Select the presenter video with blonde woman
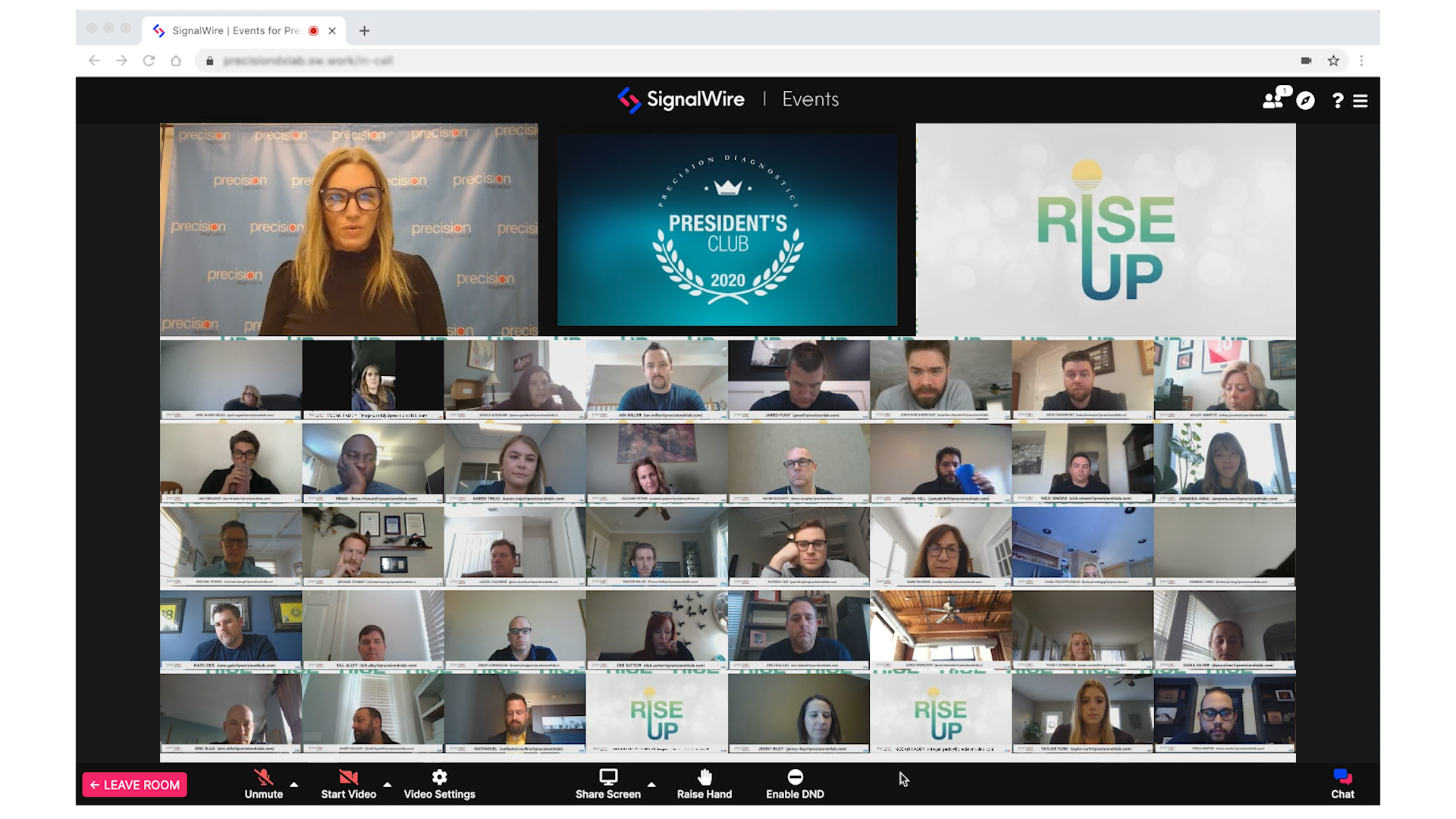Screen dimensions: 1456x819 [349, 230]
